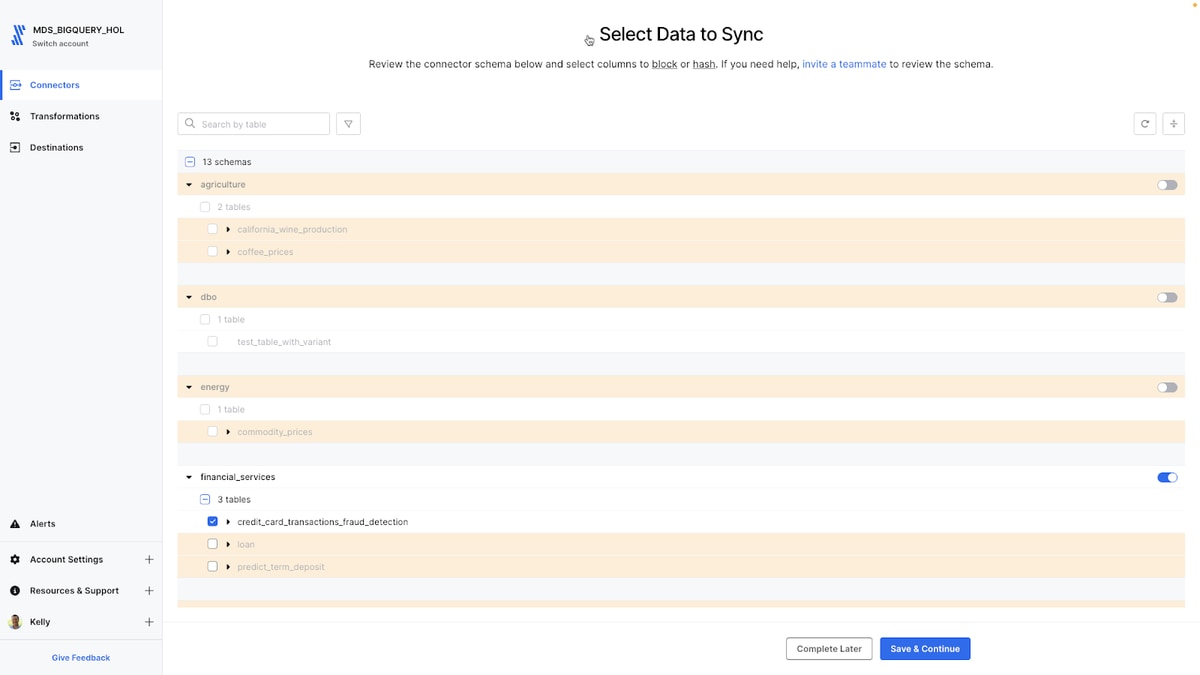Collapse the agriculture schema arrow
Screen dimensions: 1200x675
click(189, 185)
